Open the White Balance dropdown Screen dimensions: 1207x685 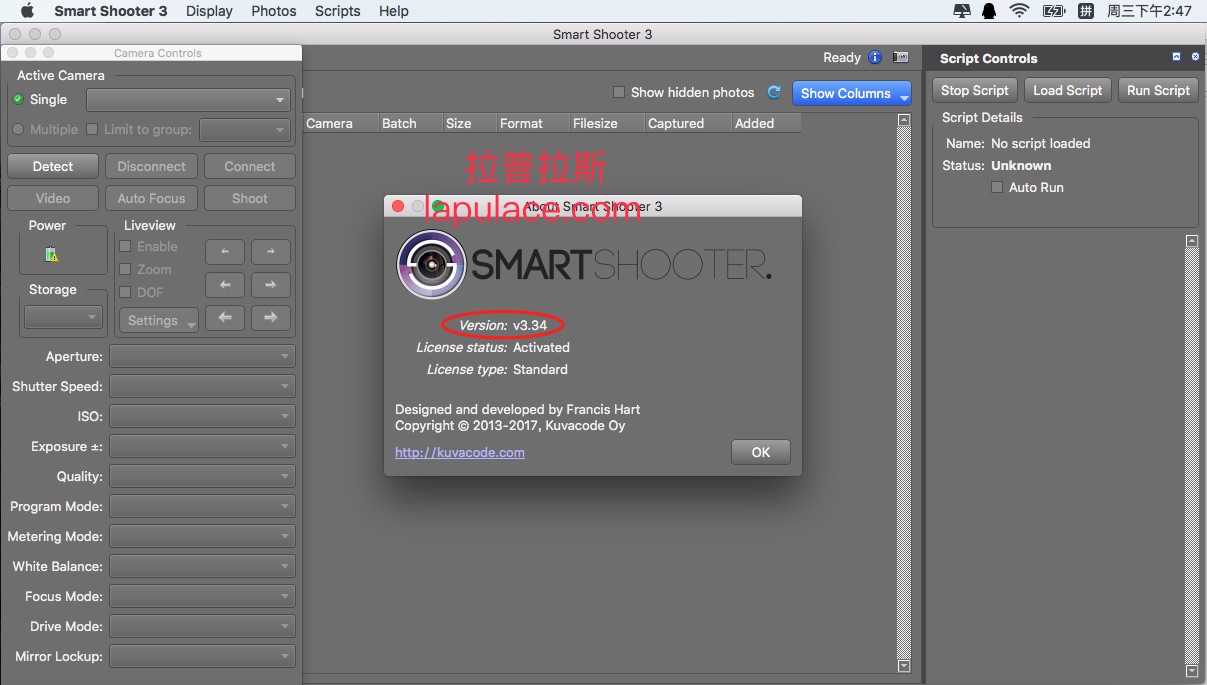[x=202, y=566]
